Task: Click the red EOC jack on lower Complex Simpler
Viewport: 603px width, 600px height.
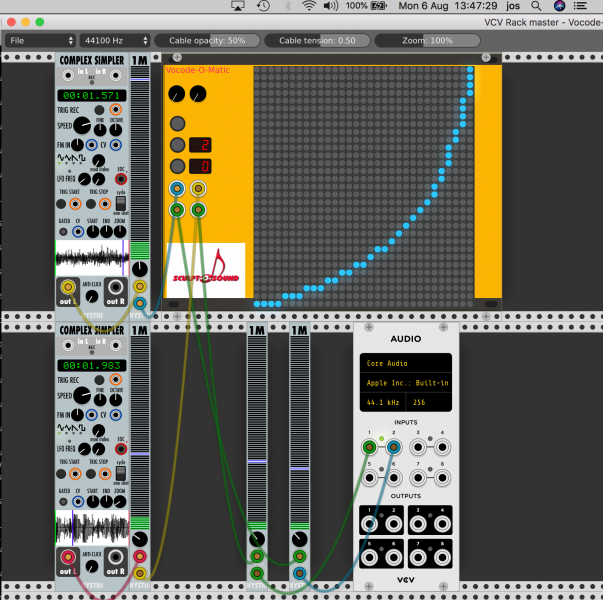Action: point(121,449)
